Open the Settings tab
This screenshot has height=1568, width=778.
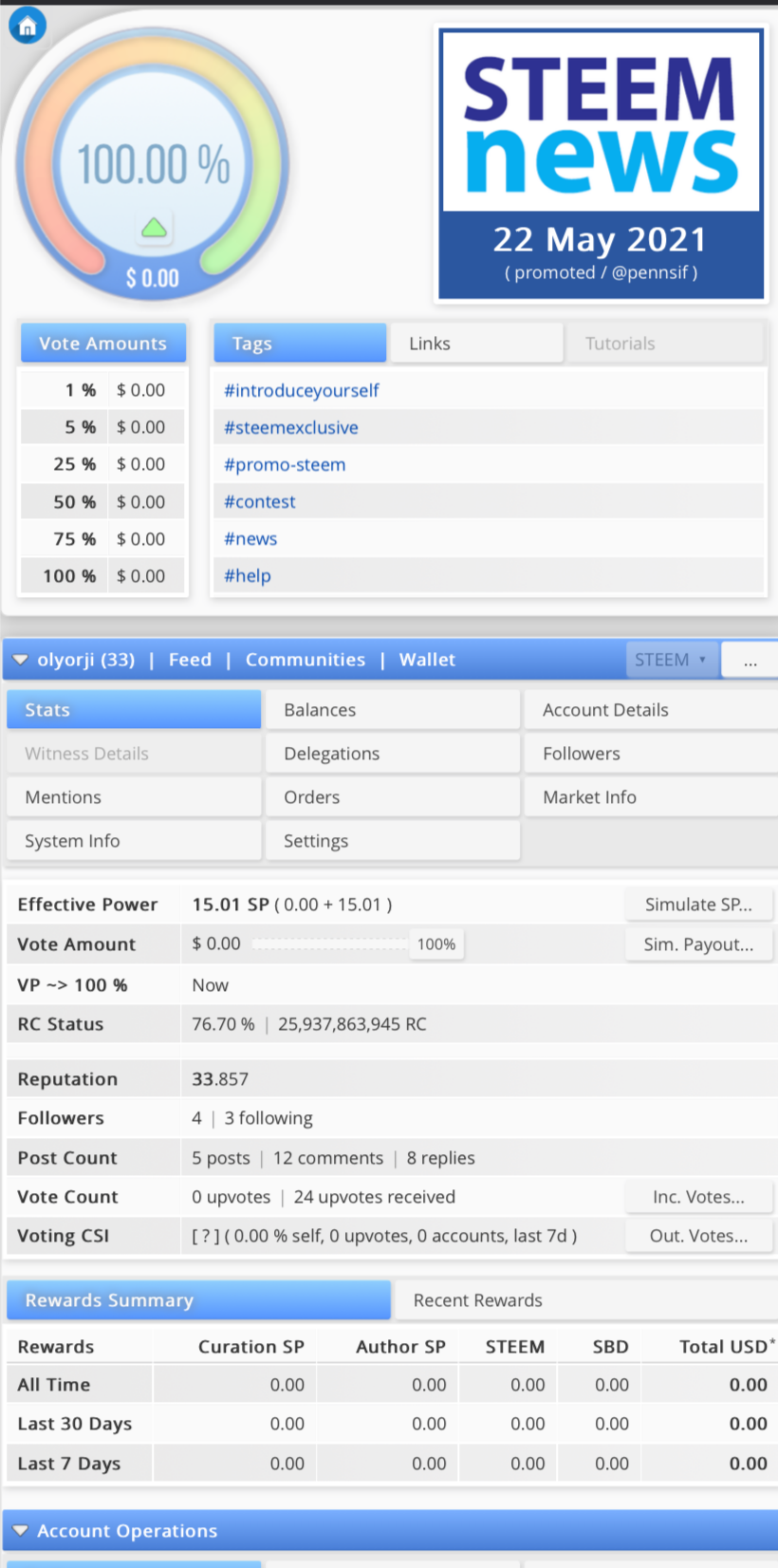point(393,841)
